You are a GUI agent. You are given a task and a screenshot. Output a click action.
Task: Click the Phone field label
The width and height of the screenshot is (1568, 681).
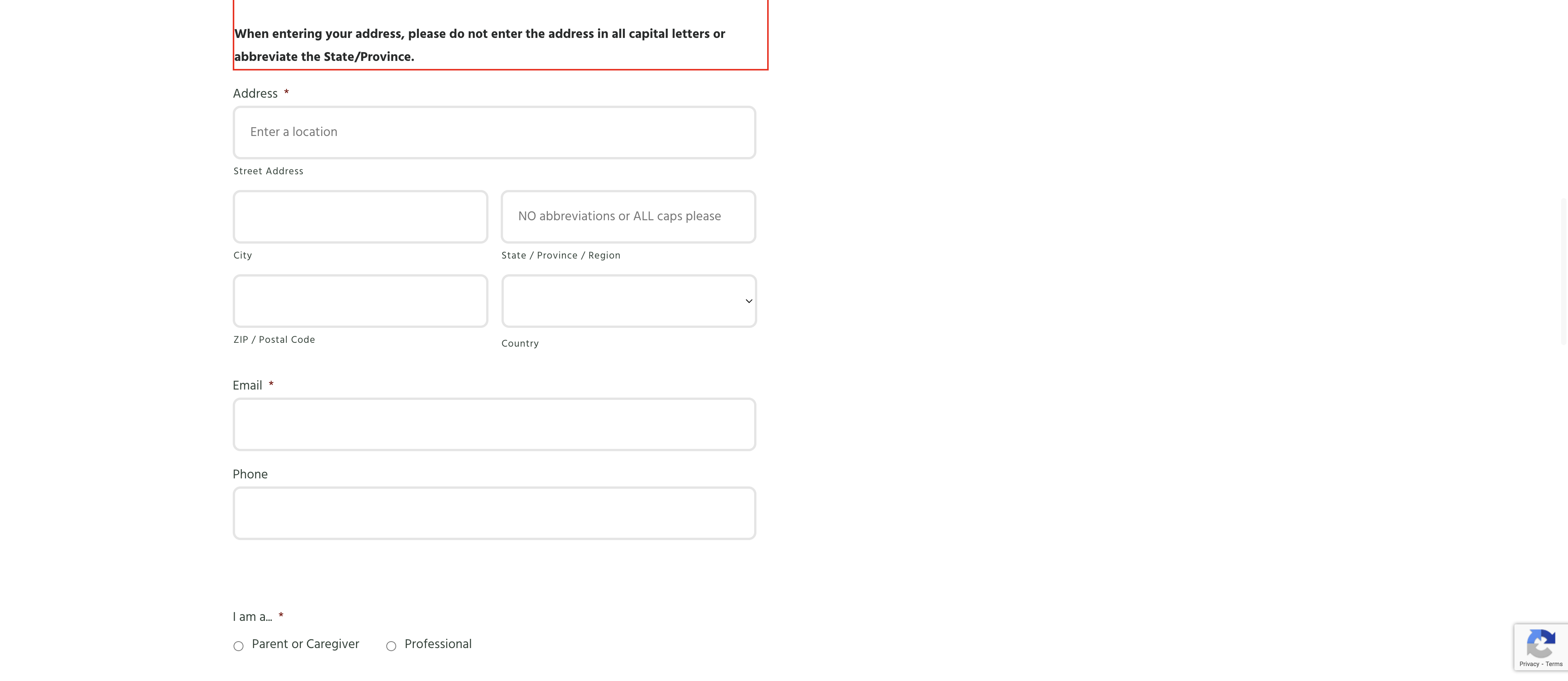(250, 474)
